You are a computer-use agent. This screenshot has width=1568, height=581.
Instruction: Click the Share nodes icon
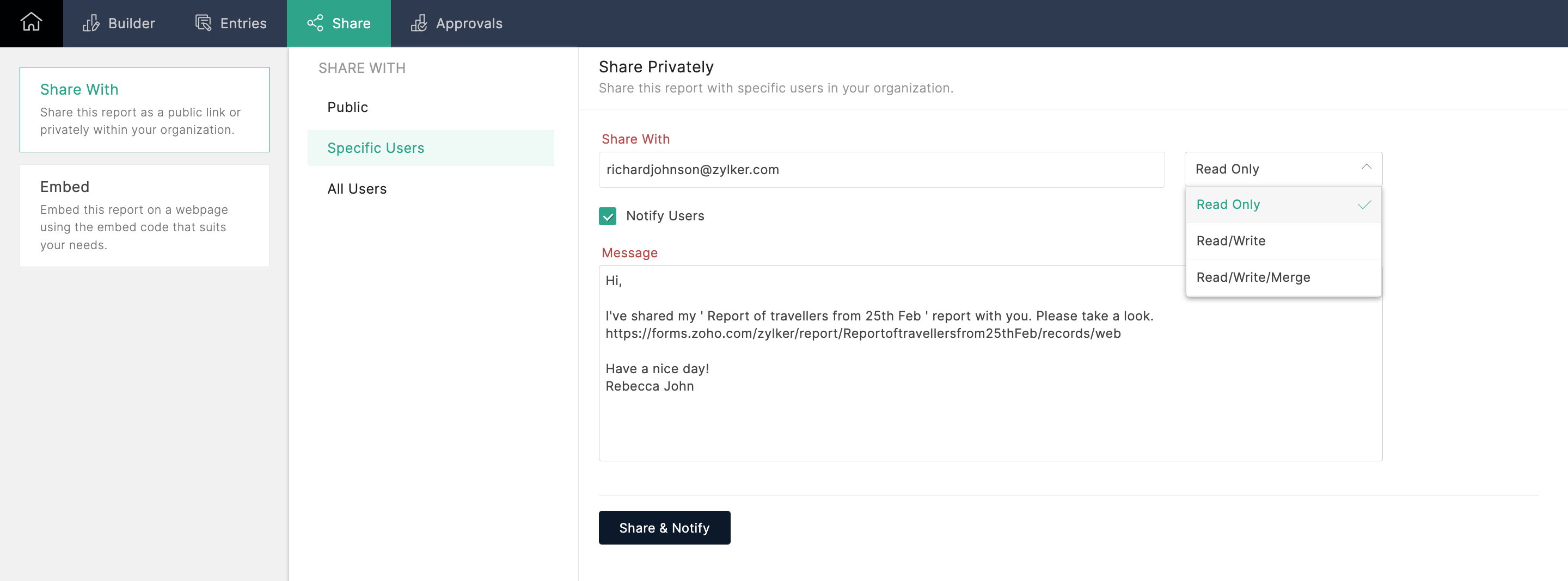click(315, 23)
